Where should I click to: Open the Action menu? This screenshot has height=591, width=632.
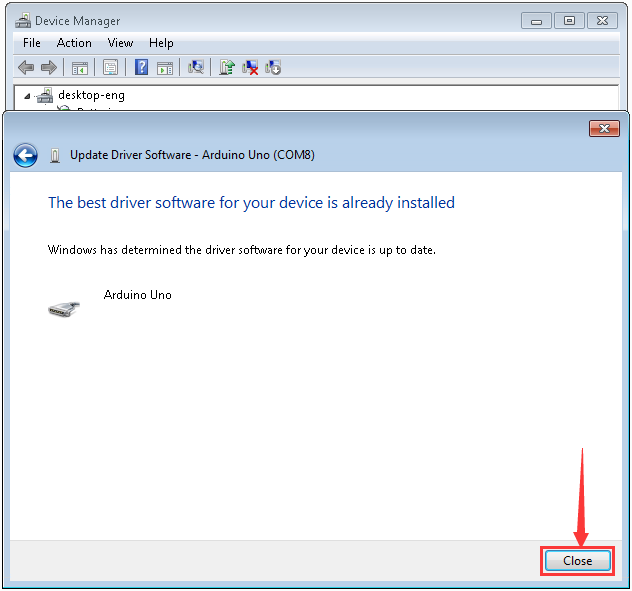point(74,43)
